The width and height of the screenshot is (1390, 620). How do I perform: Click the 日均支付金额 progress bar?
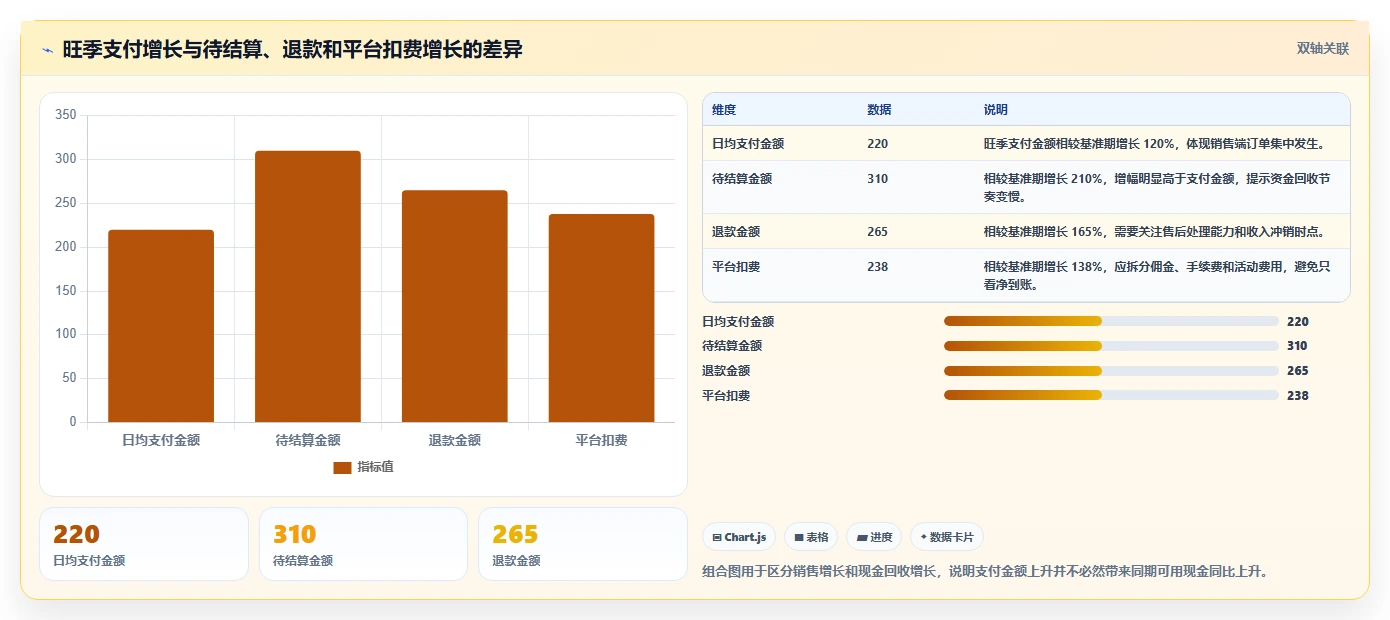click(1111, 321)
